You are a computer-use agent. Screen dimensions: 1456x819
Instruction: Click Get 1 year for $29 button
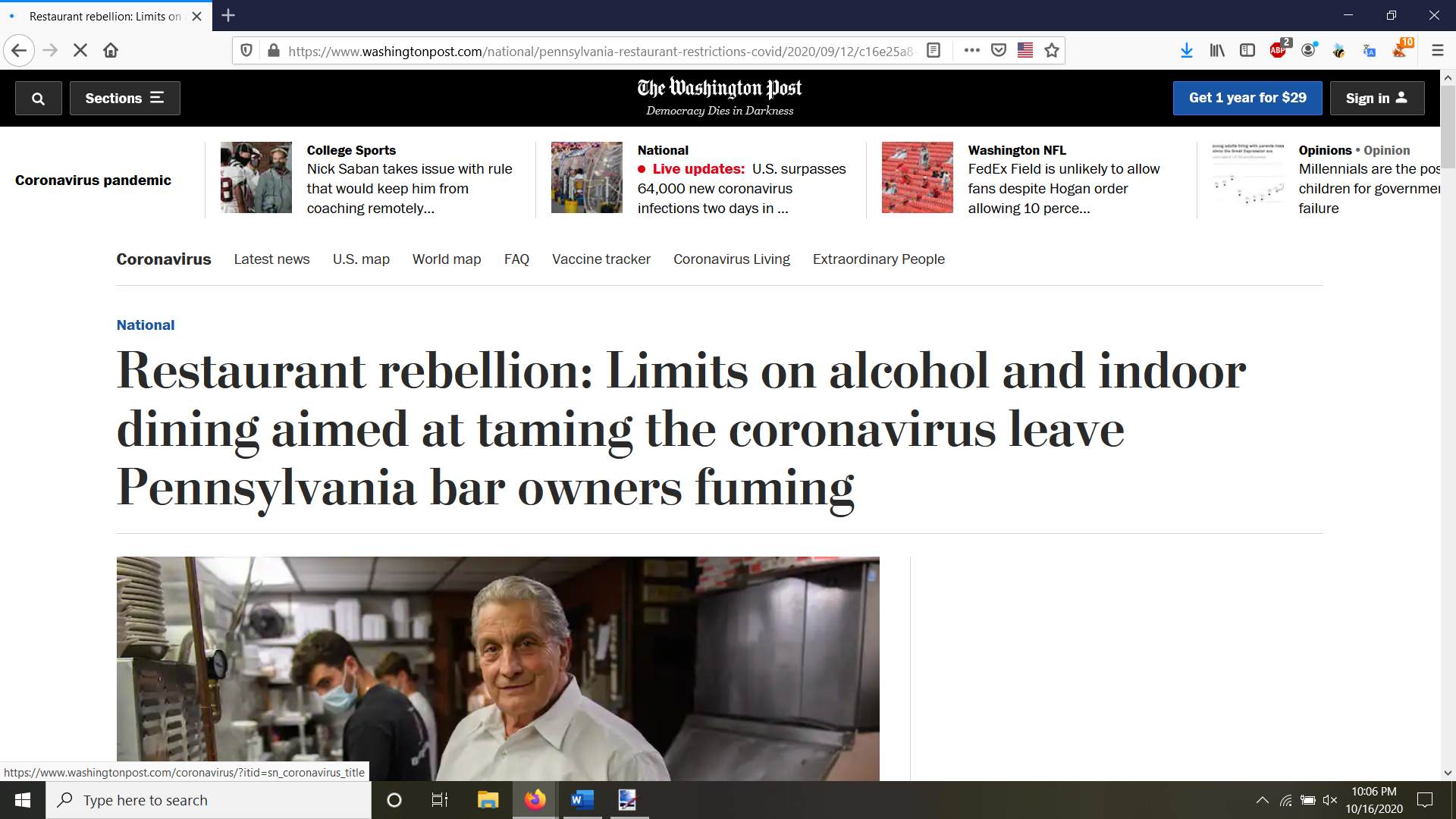tap(1247, 98)
